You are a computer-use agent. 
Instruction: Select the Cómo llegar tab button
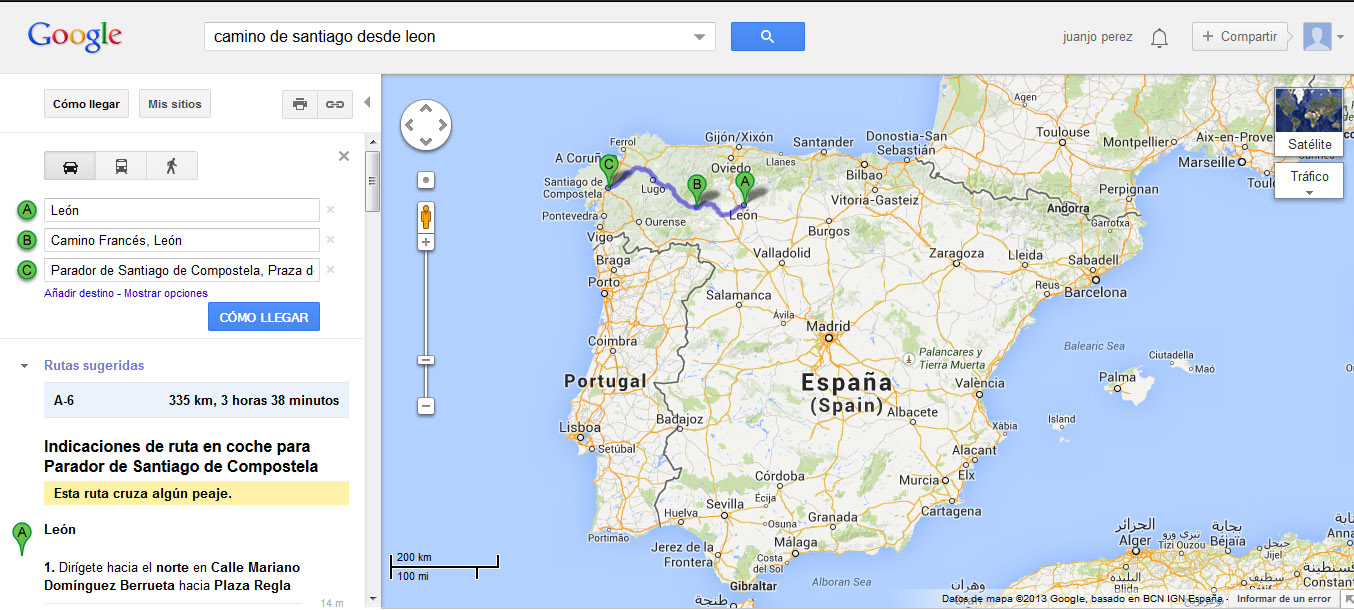pos(86,104)
